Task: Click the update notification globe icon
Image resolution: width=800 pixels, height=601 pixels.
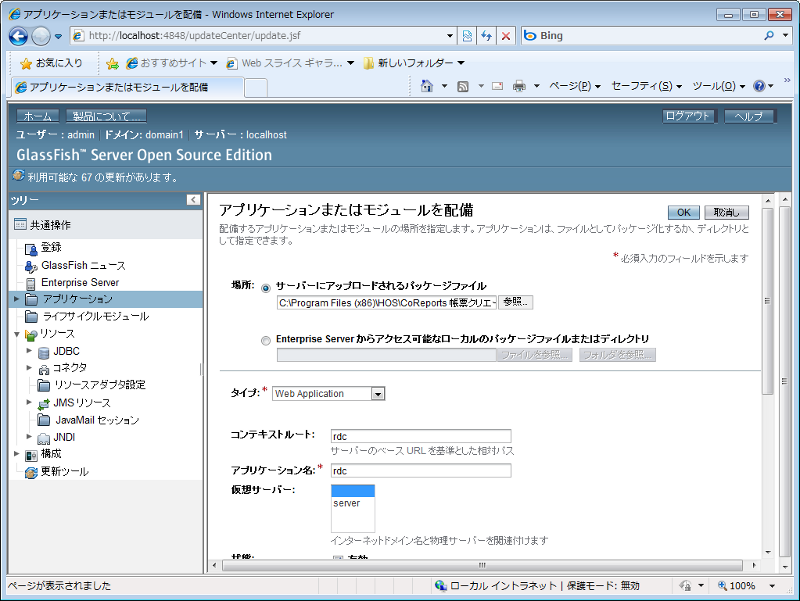Action: click(x=18, y=176)
